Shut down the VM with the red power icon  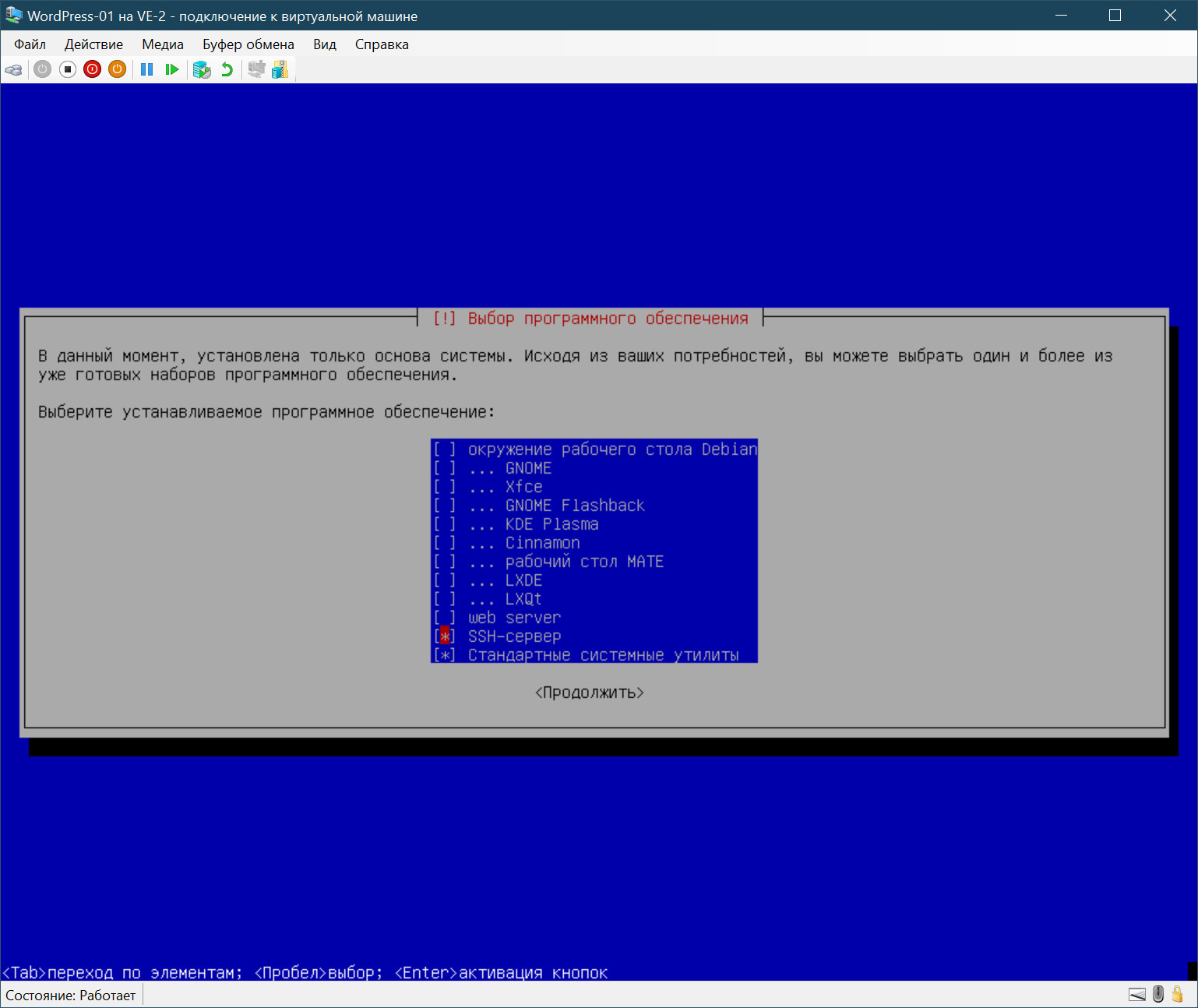point(93,69)
